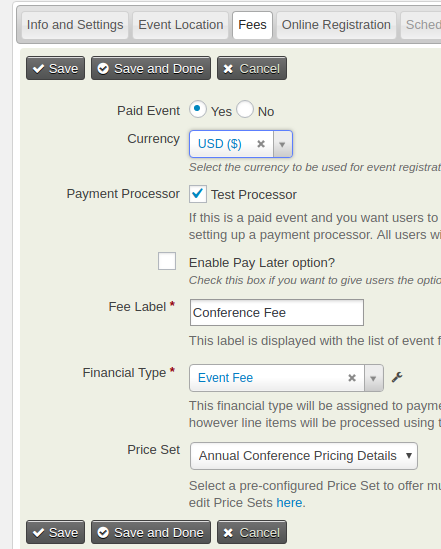The width and height of the screenshot is (441, 549).
Task: Click the 'here' link for Price Sets
Action: point(289,502)
